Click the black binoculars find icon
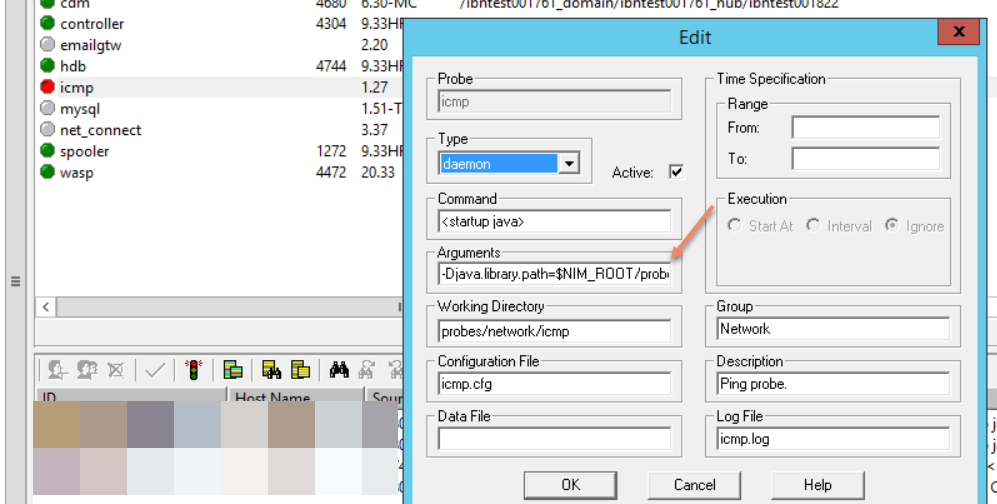997x504 pixels. [x=339, y=370]
